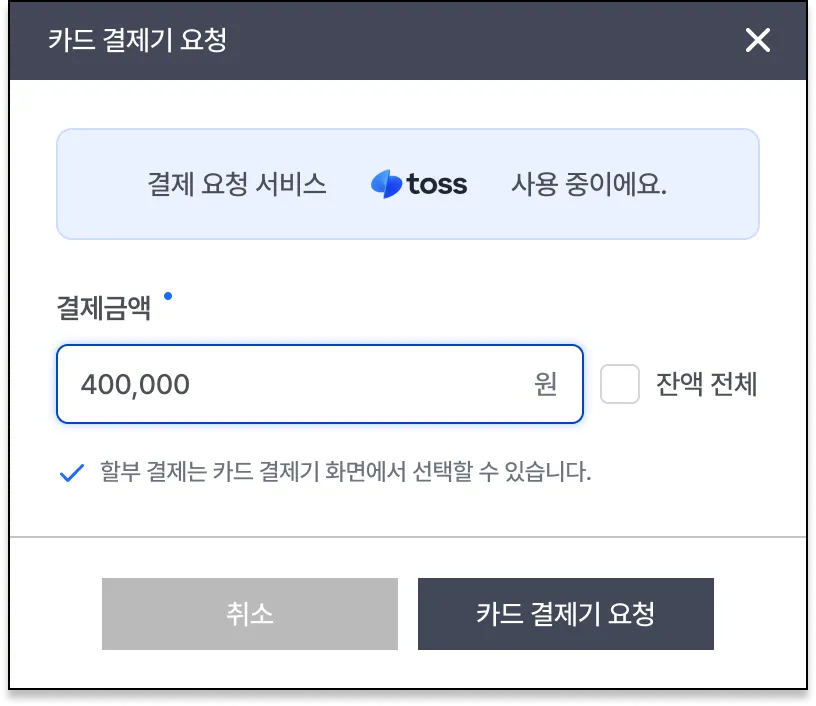The image size is (816, 706).
Task: Click the toss wordmark text
Action: (x=437, y=184)
